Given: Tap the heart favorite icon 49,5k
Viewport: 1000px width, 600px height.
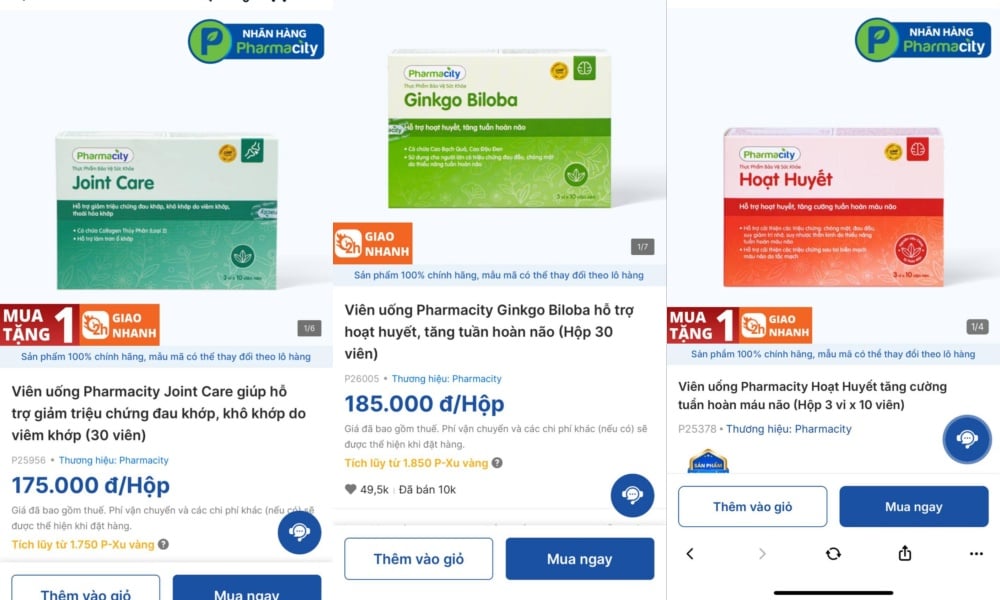Looking at the screenshot, I should (x=350, y=490).
